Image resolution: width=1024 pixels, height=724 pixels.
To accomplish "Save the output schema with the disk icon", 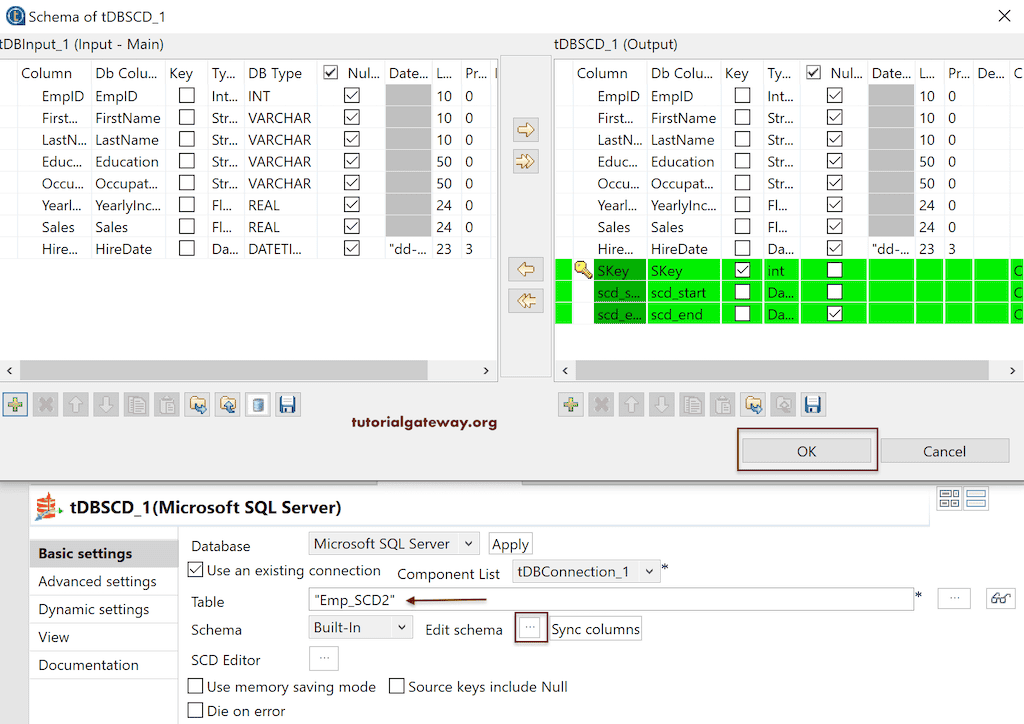I will click(x=812, y=404).
